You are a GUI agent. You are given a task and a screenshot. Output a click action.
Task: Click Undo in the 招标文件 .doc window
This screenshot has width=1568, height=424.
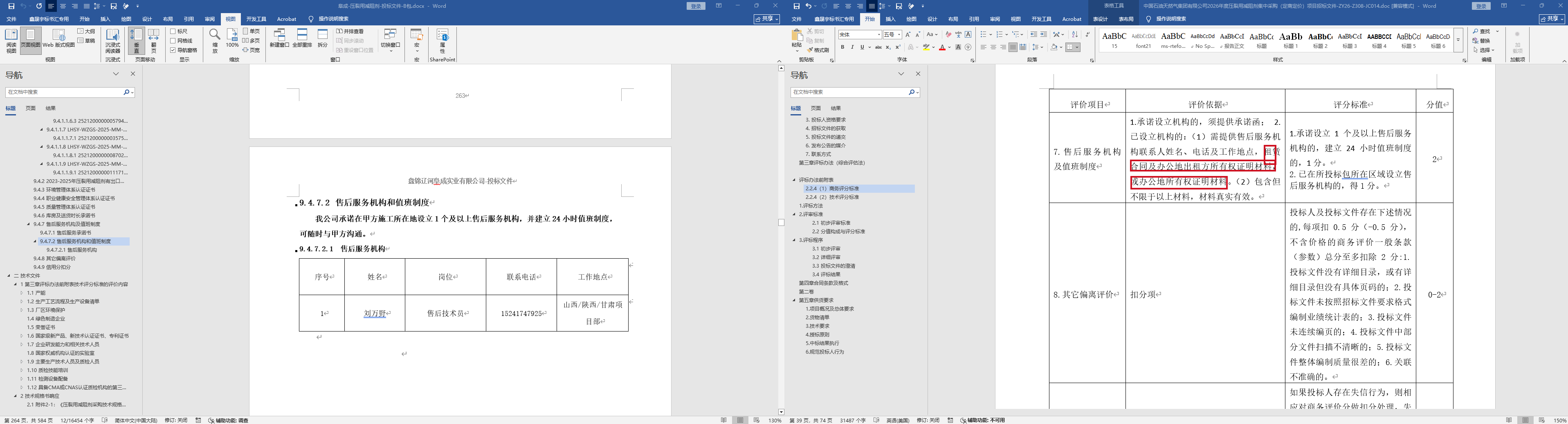pos(809,6)
